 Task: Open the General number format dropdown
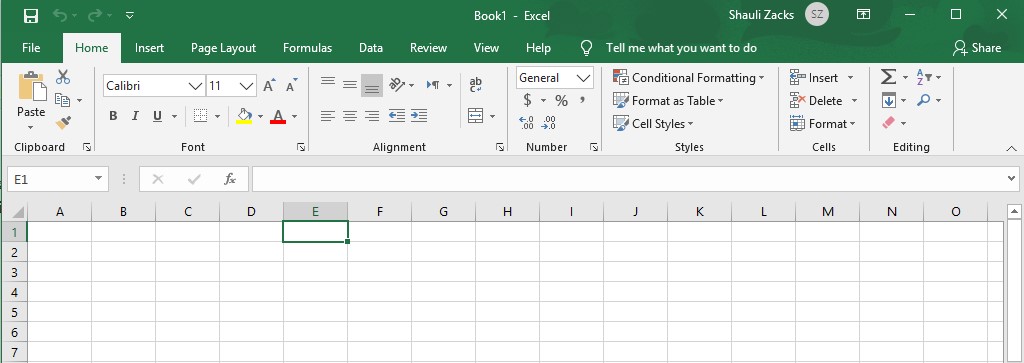tap(584, 78)
